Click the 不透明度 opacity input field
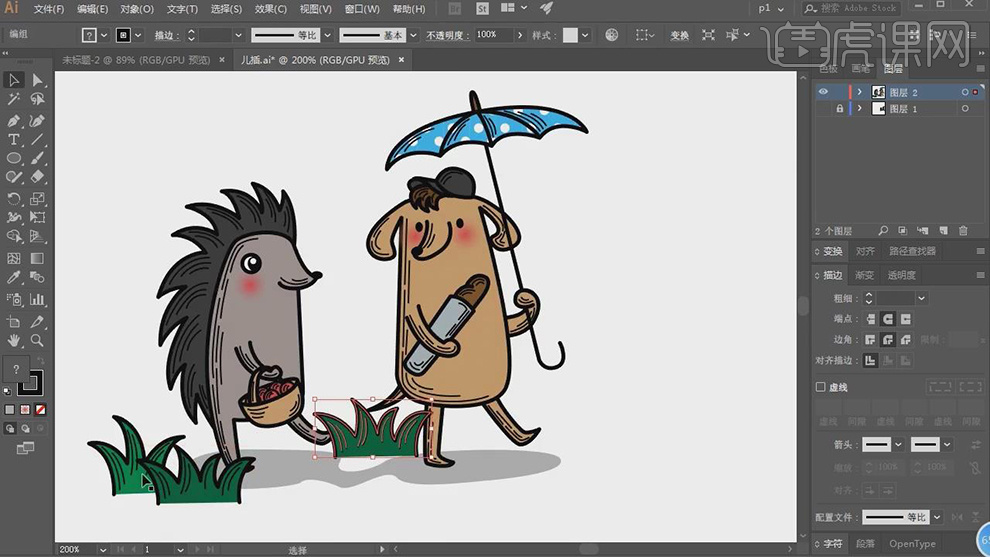Screen dimensions: 990x557 [x=492, y=35]
